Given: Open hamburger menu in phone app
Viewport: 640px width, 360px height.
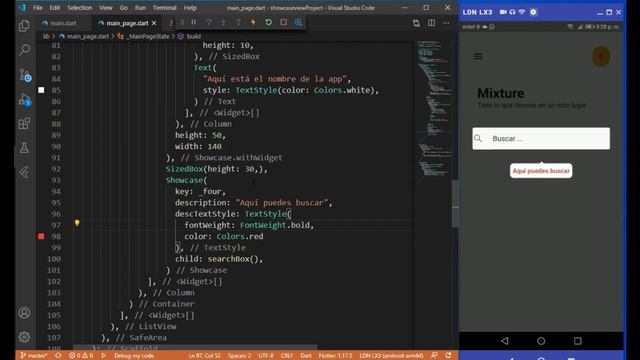Looking at the screenshot, I should (478, 56).
